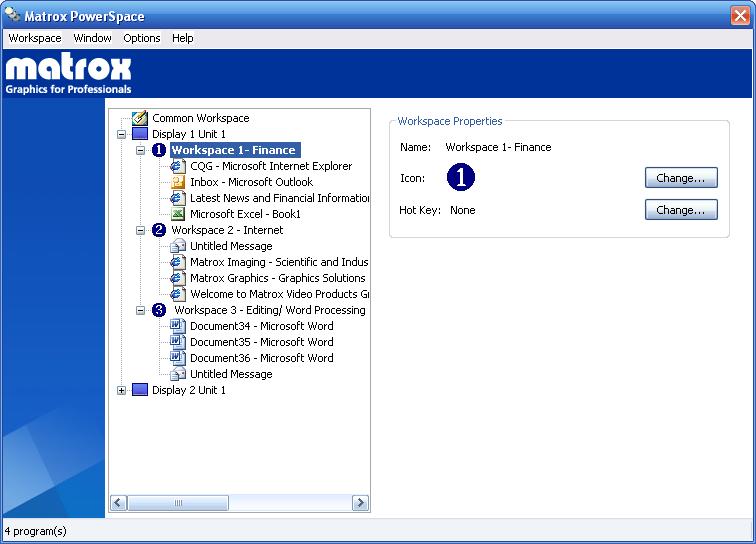Select Document35 - Microsoft Word

tap(261, 342)
